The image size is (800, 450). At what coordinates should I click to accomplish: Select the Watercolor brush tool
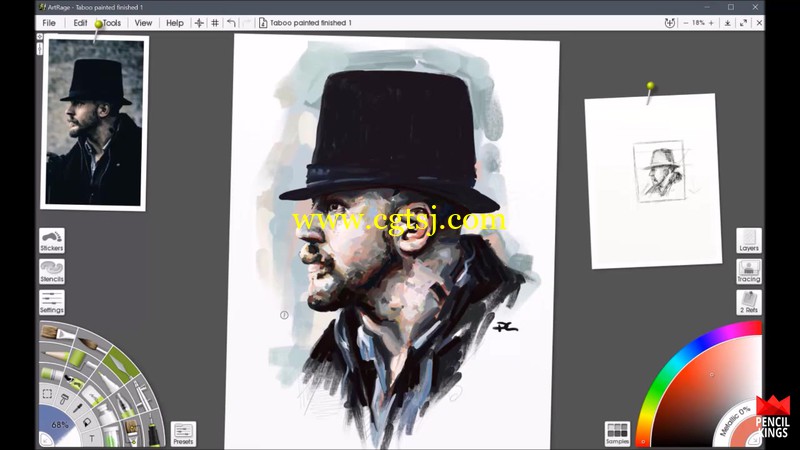click(92, 344)
